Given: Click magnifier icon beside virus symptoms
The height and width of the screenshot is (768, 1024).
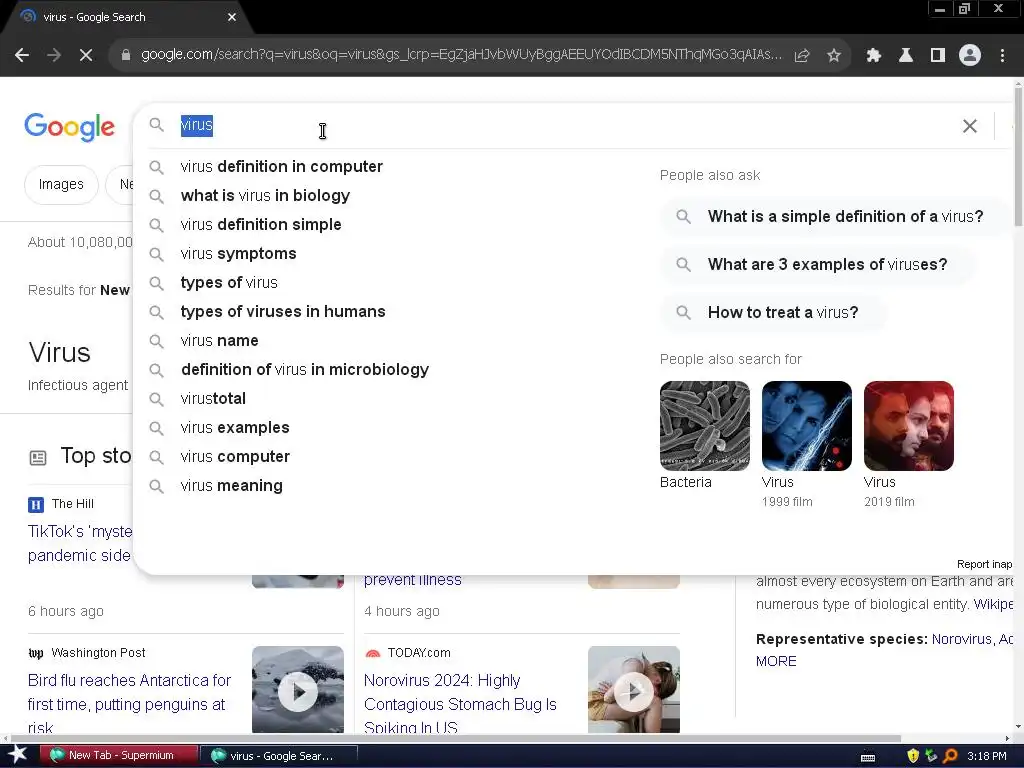Looking at the screenshot, I should (x=156, y=254).
